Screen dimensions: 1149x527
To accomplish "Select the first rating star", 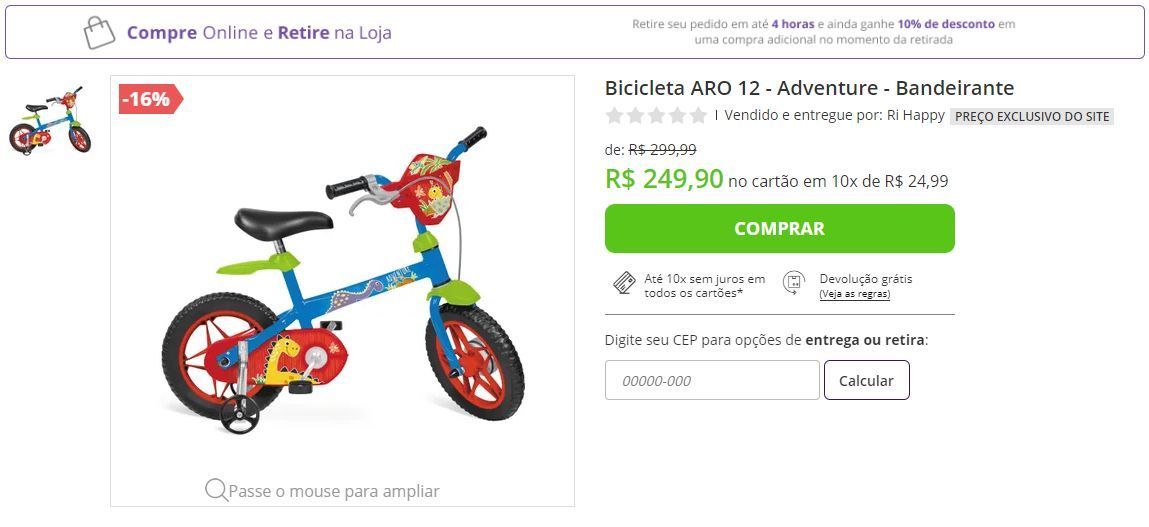I will click(614, 115).
